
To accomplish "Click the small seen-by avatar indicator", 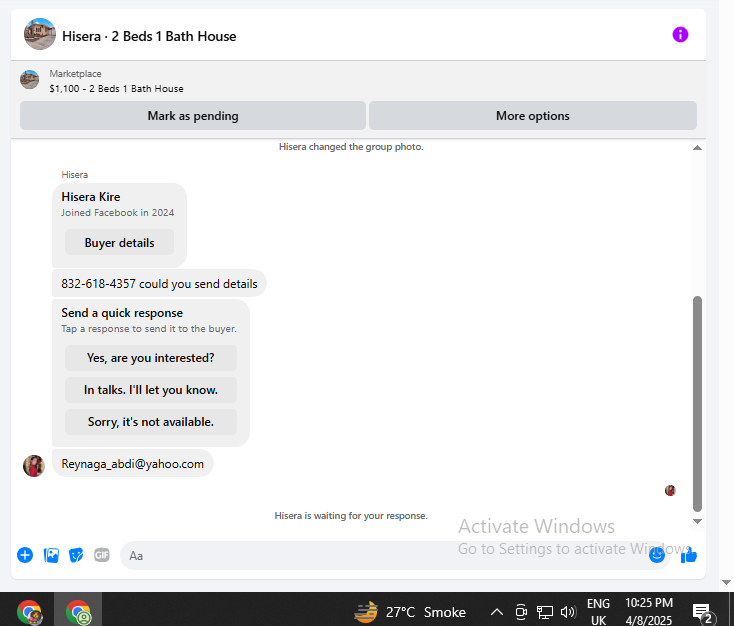I will [670, 490].
